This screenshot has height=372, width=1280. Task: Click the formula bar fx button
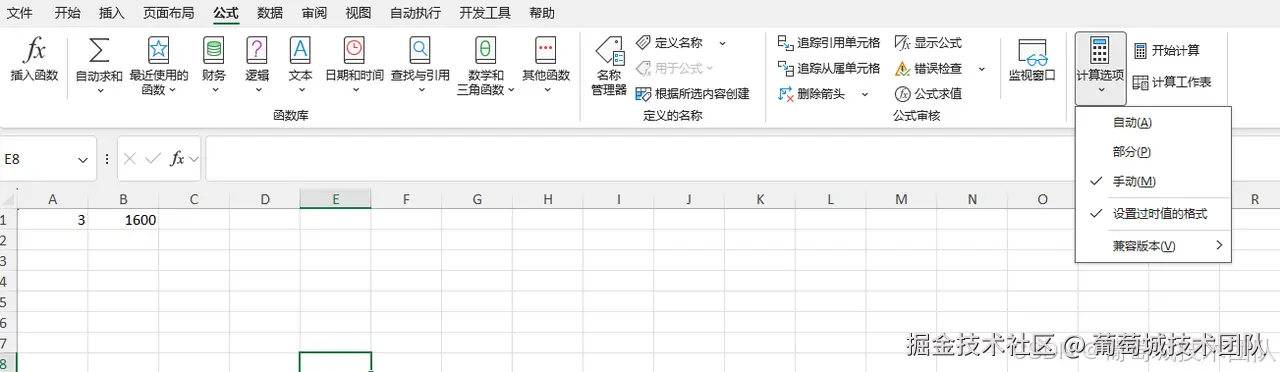pos(177,159)
